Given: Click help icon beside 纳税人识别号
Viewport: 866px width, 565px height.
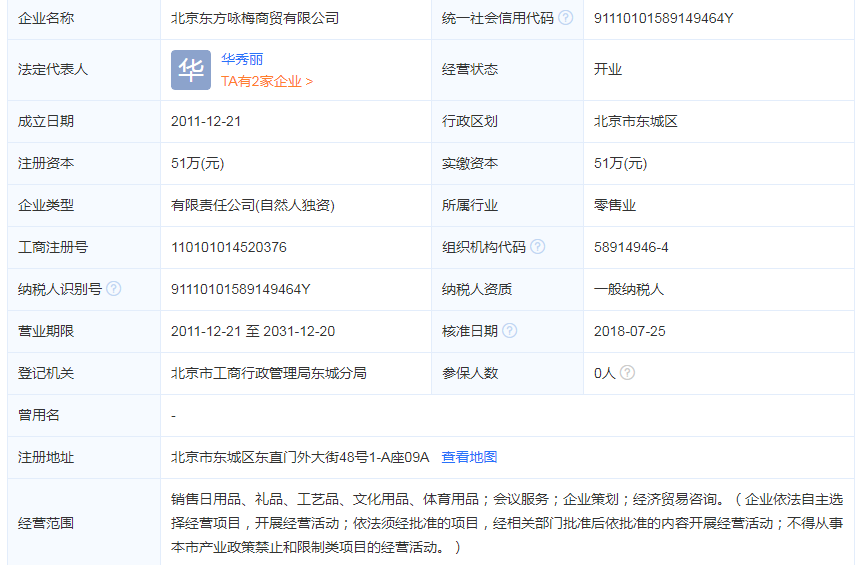Looking at the screenshot, I should [x=113, y=288].
